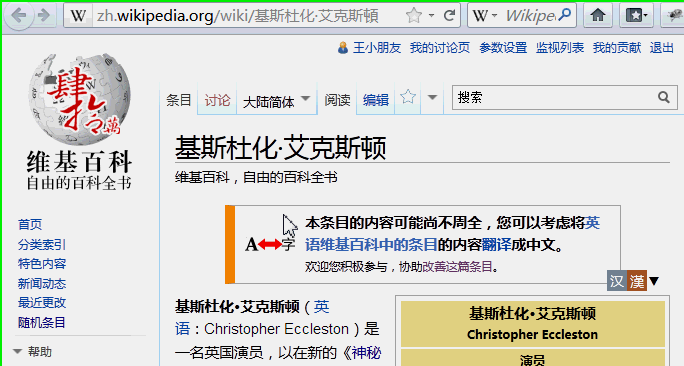This screenshot has width=684, height=366.
Task: Open address bar history dropdown arrow
Action: coord(431,16)
